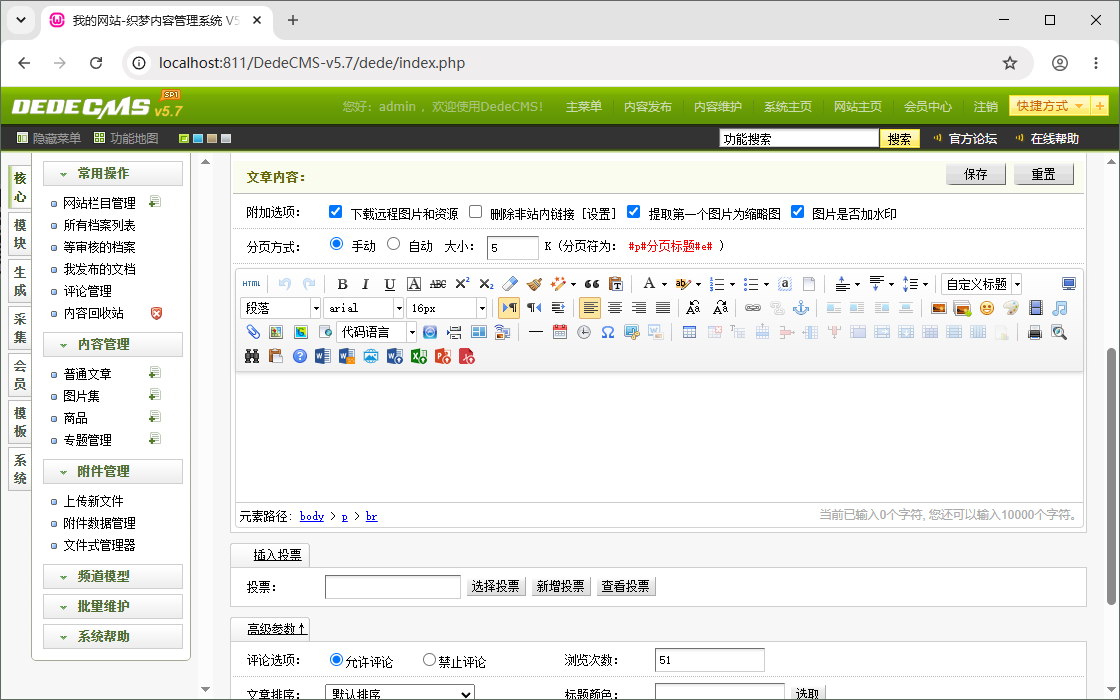The height and width of the screenshot is (700, 1120).
Task: Insert a horizontal rule line
Action: pyautogui.click(x=536, y=332)
